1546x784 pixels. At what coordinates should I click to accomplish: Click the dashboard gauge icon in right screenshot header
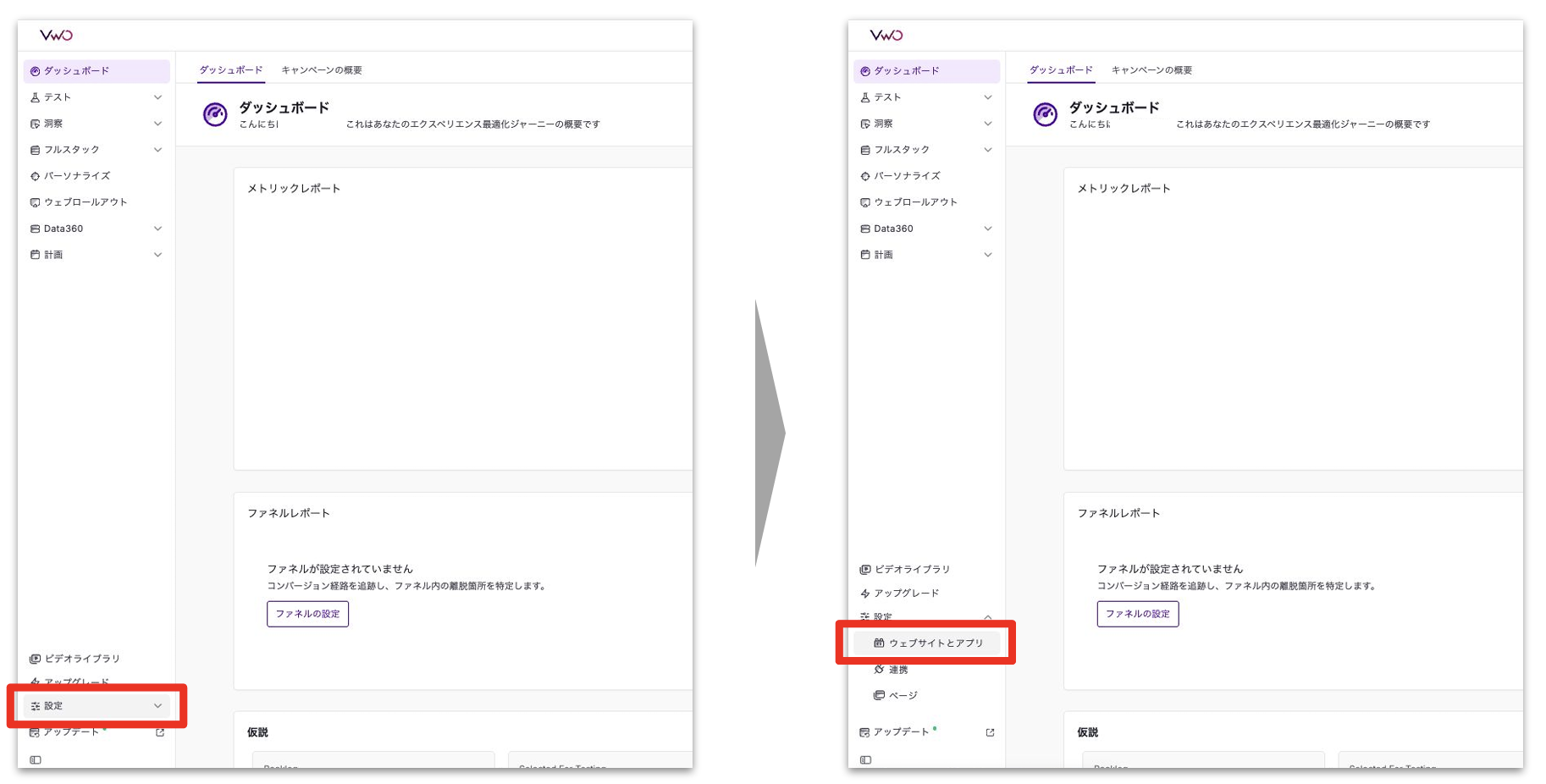tap(1045, 114)
